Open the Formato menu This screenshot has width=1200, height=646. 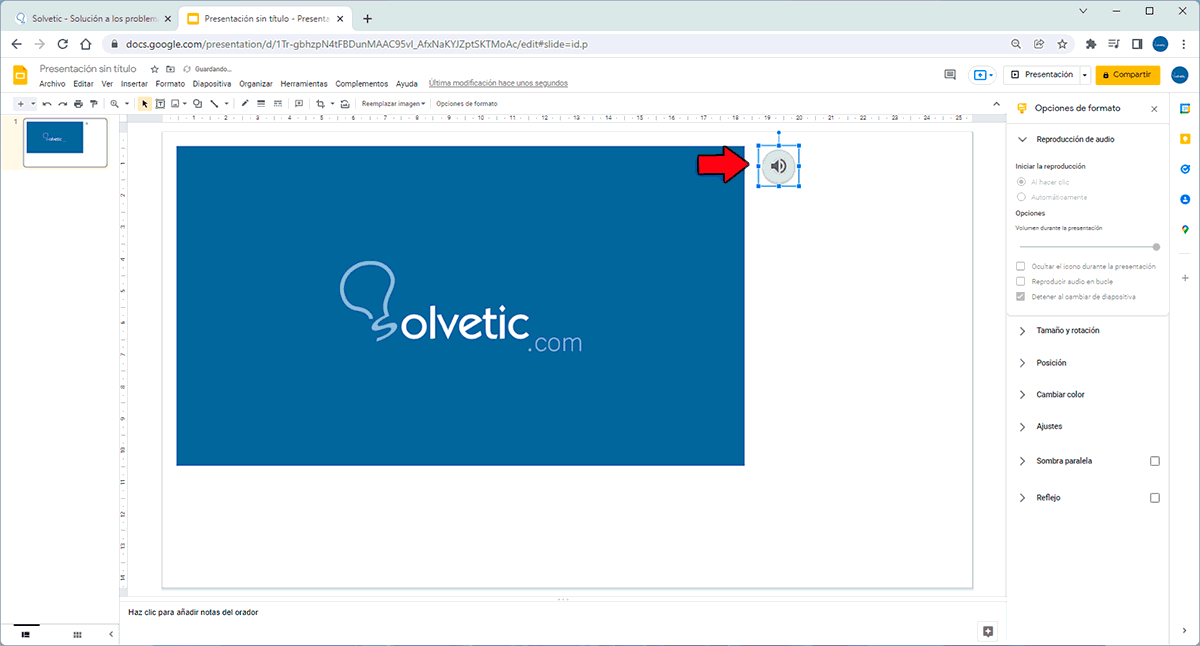[x=170, y=84]
